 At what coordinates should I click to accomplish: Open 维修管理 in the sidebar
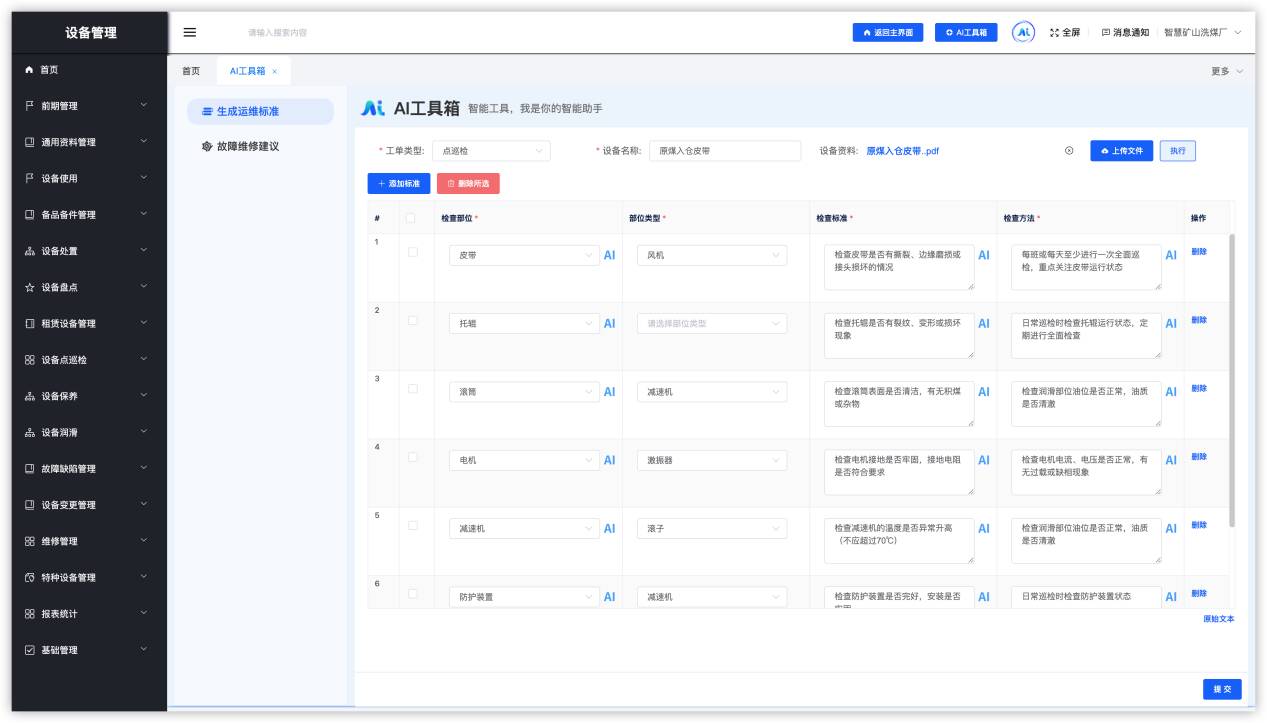[x=89, y=541]
